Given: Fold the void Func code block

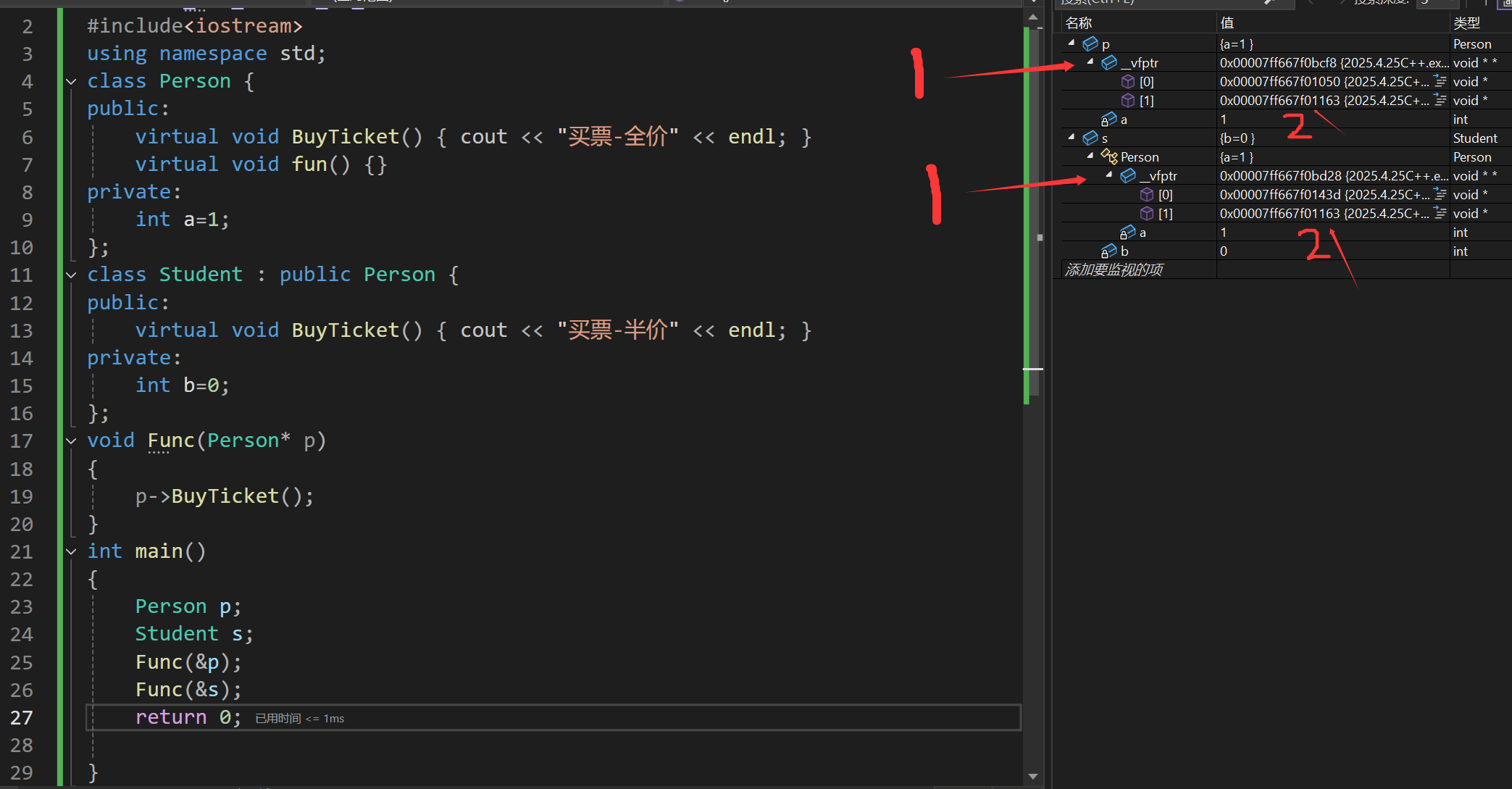Looking at the screenshot, I should (71, 441).
